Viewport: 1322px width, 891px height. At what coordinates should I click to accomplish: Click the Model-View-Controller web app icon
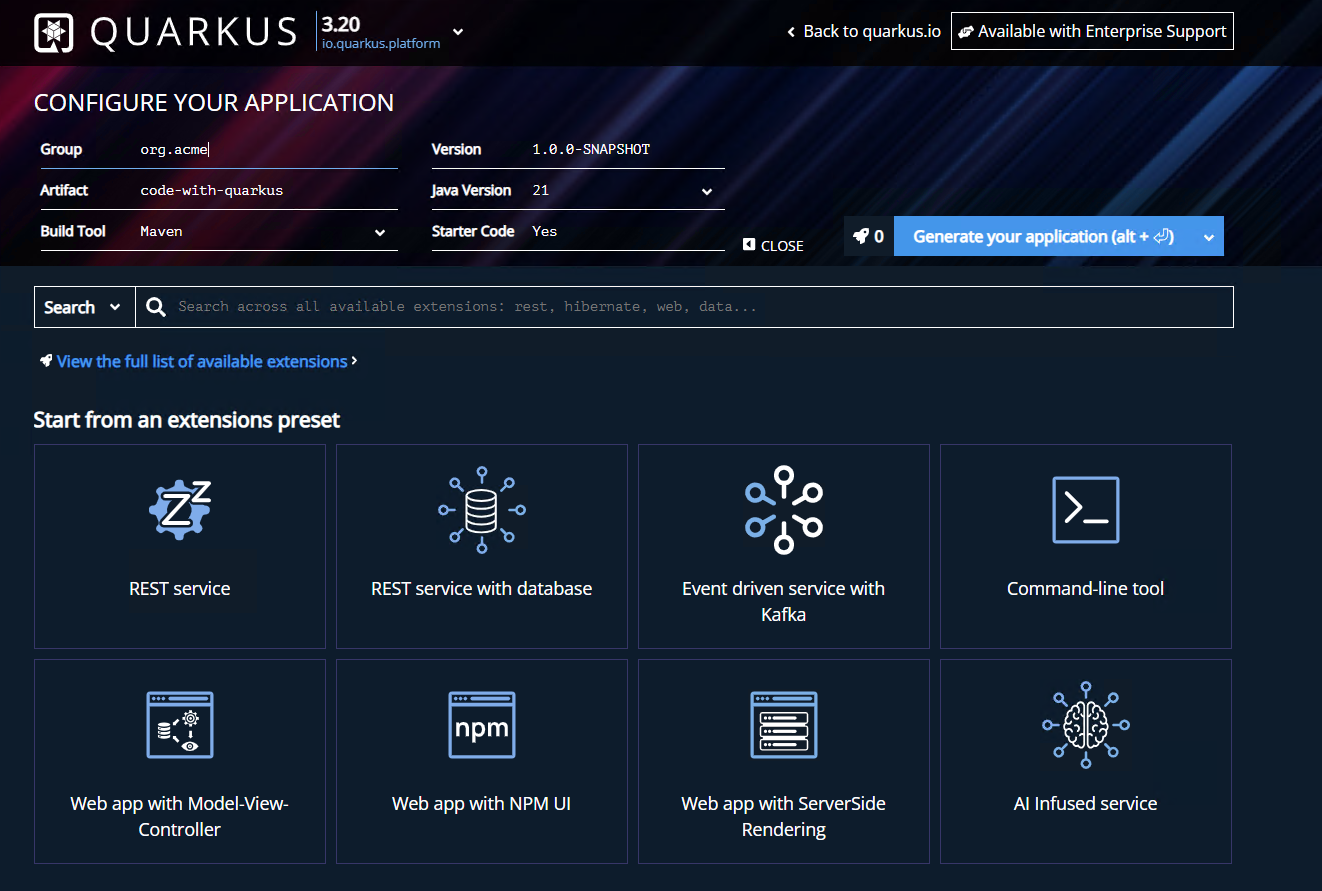(x=180, y=725)
